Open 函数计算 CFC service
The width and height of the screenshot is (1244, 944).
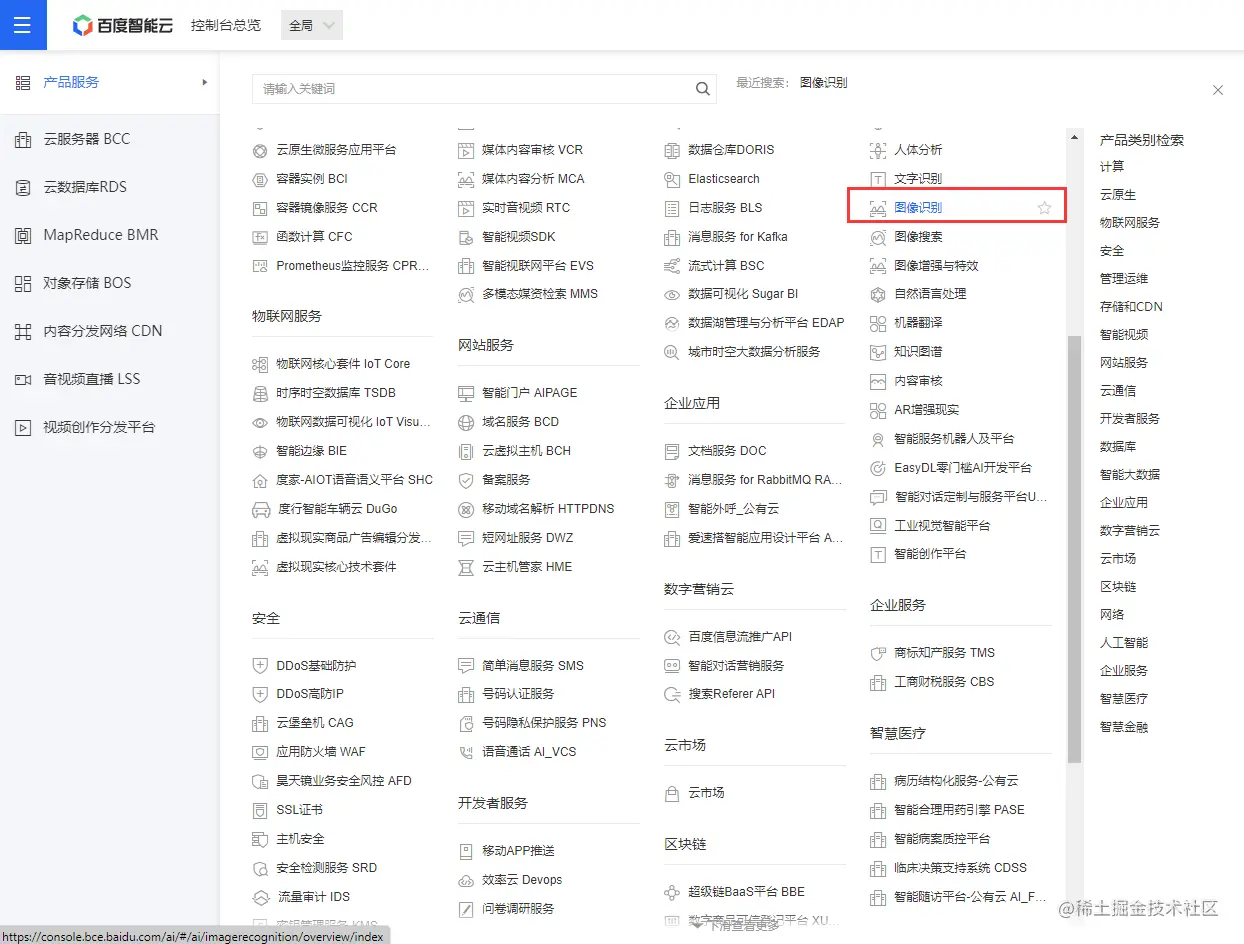pos(314,237)
